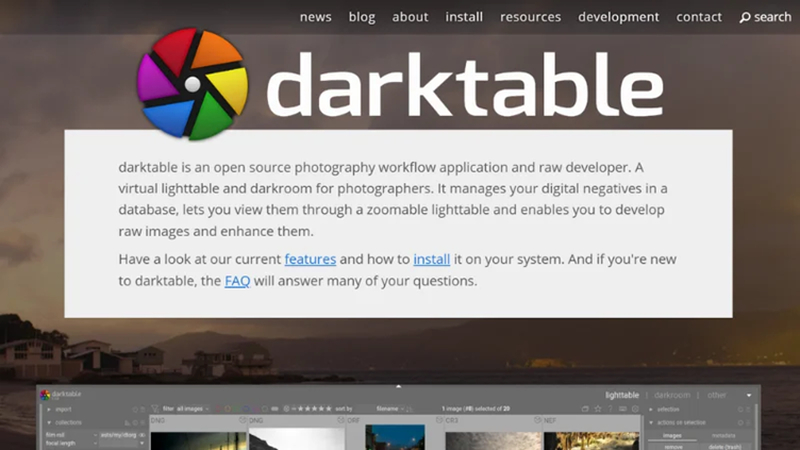Open the blog page from navigation

click(x=362, y=17)
